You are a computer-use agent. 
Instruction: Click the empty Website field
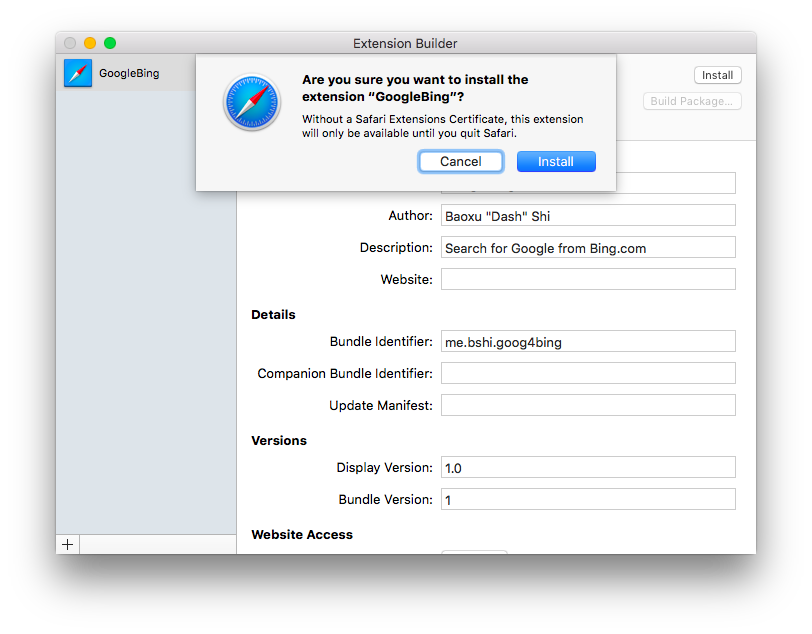coord(588,279)
